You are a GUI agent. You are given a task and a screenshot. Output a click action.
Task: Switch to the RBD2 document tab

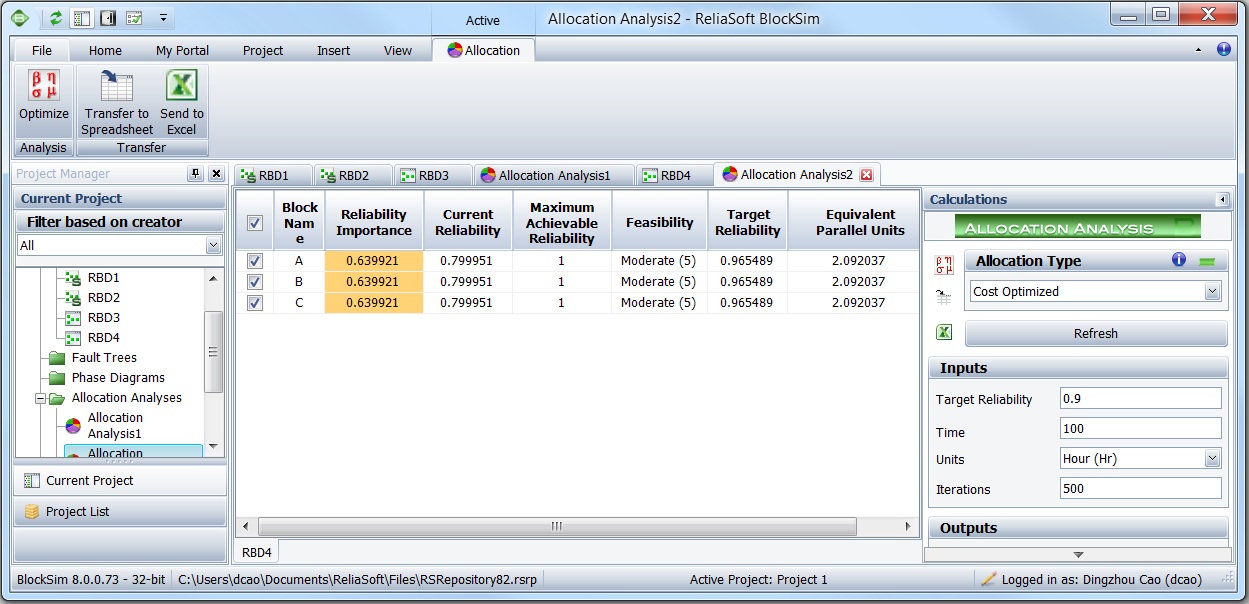point(353,176)
